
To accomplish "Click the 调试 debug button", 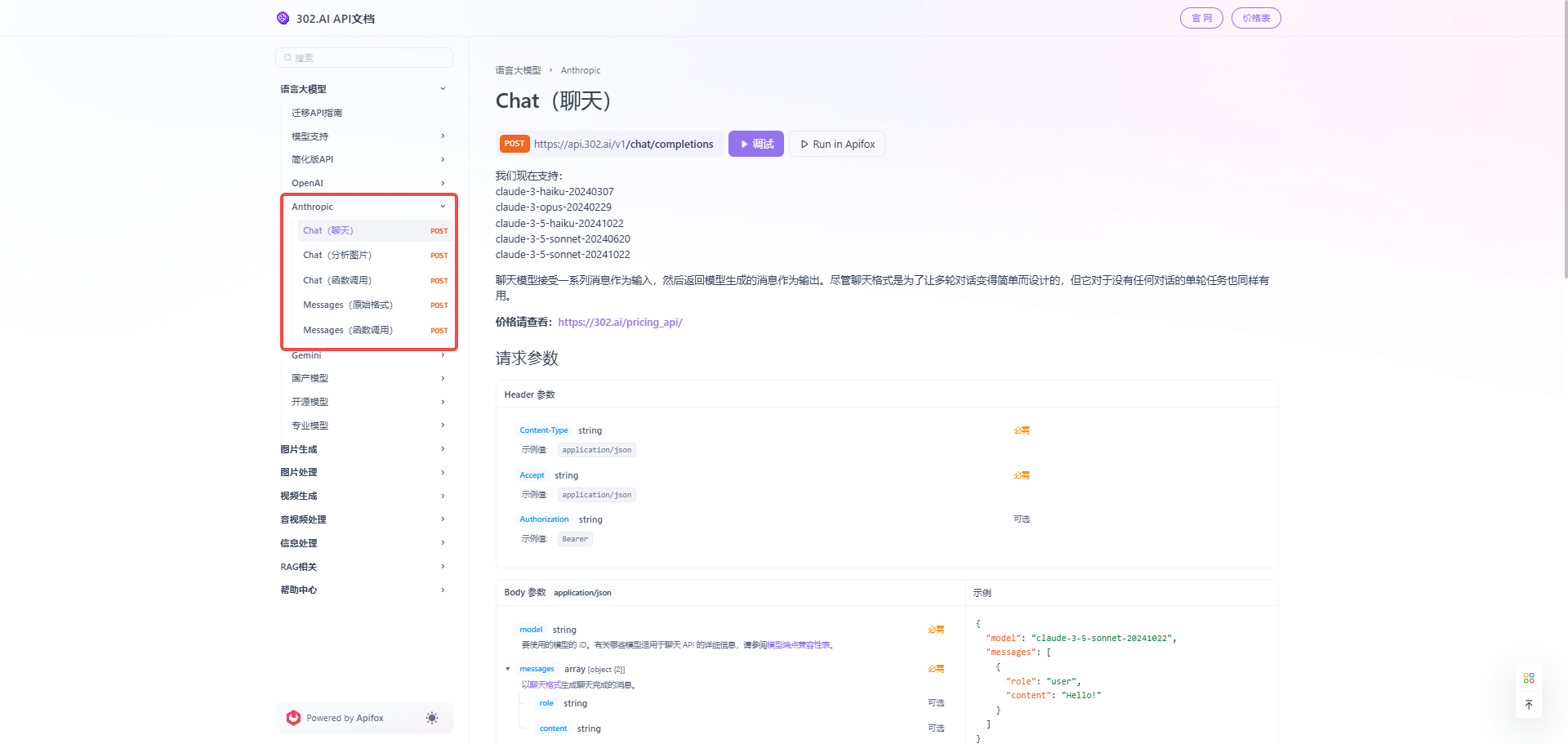I will [x=756, y=144].
